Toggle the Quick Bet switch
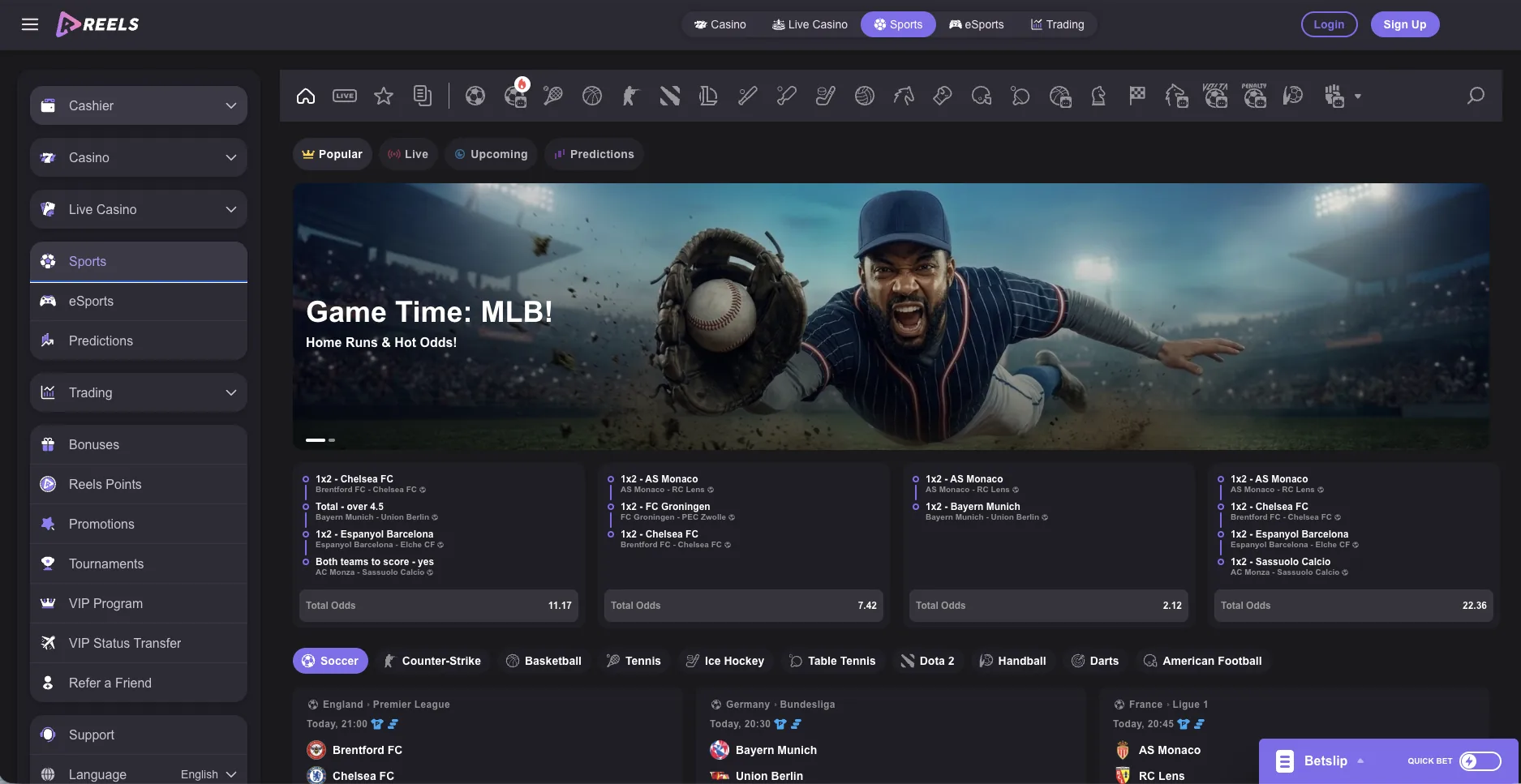 click(x=1480, y=760)
